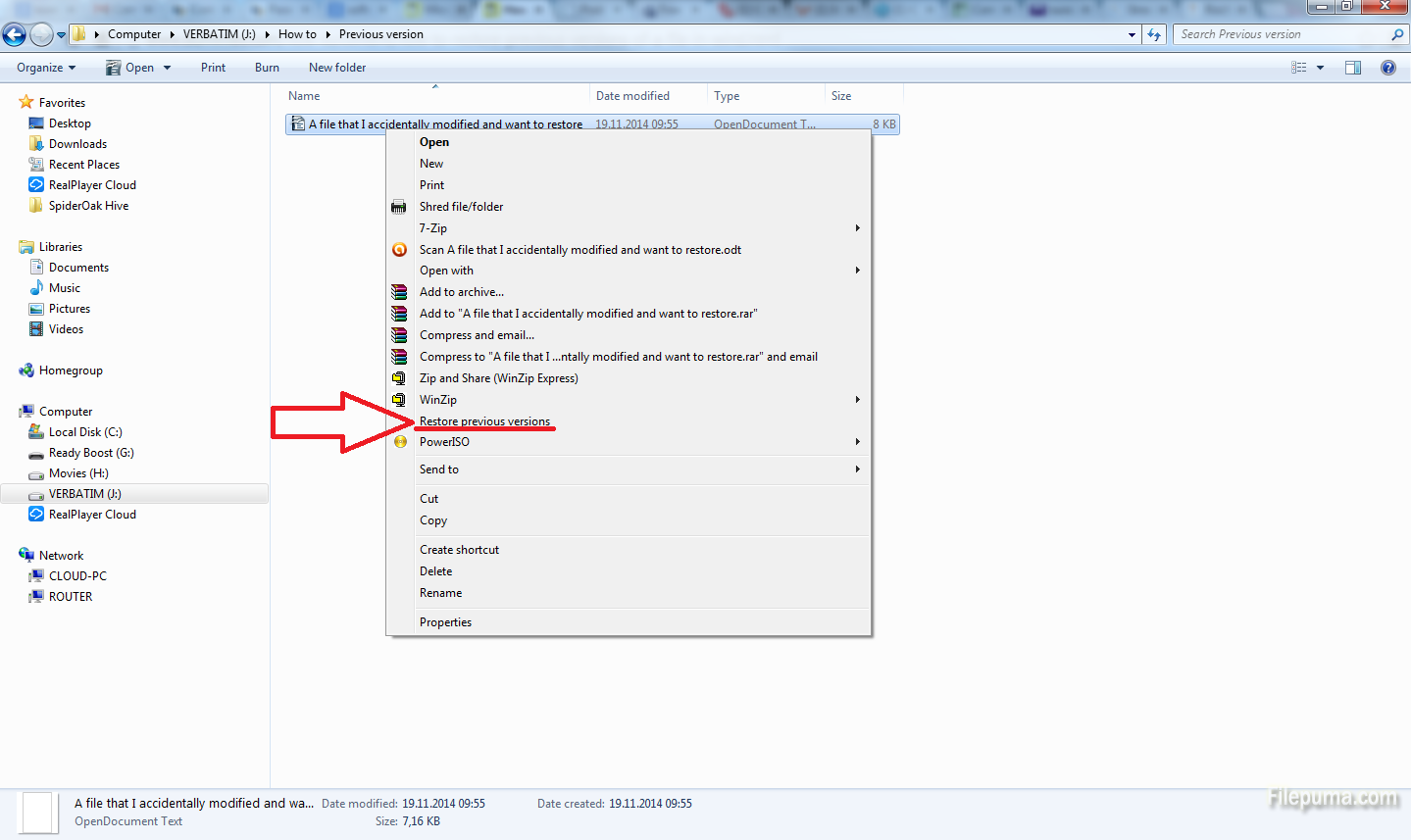Screen dimensions: 1411x840
Task: Toggle the preview pane icon
Action: pos(1353,68)
